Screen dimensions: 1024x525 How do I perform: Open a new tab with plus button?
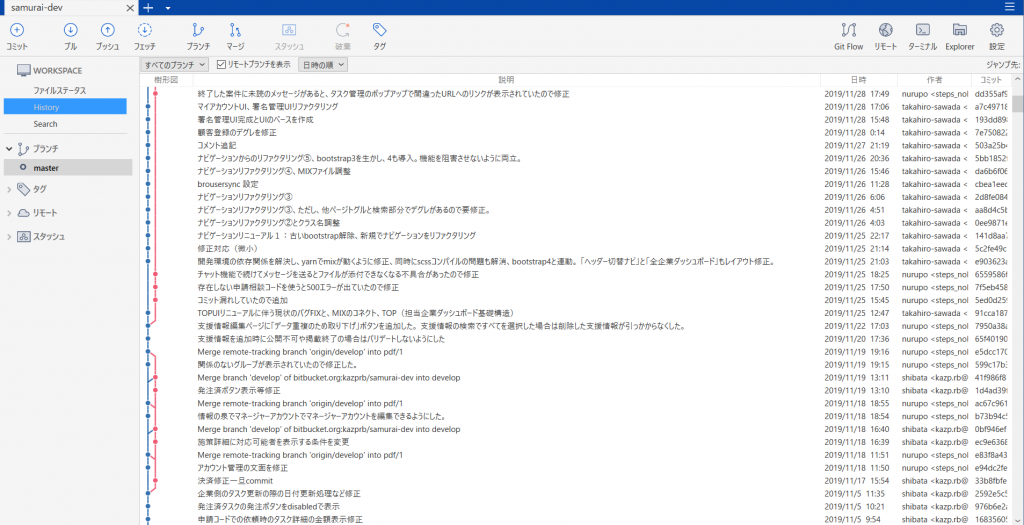click(x=148, y=7)
